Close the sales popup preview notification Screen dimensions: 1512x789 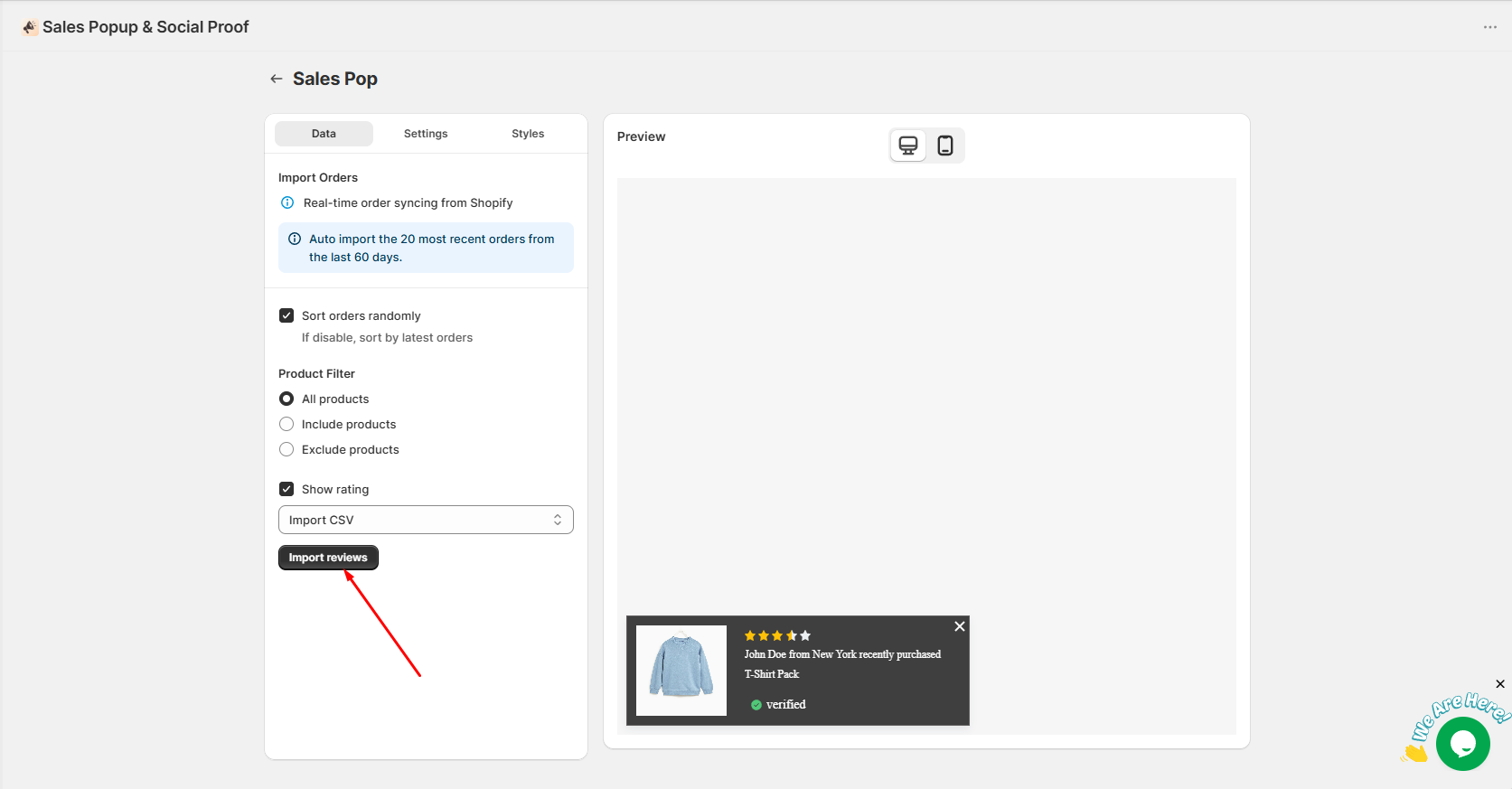point(960,626)
